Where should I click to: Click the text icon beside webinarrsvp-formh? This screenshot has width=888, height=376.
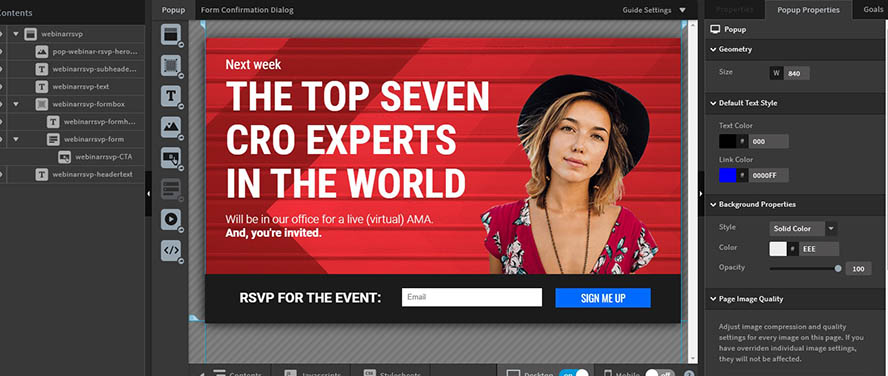(53, 122)
